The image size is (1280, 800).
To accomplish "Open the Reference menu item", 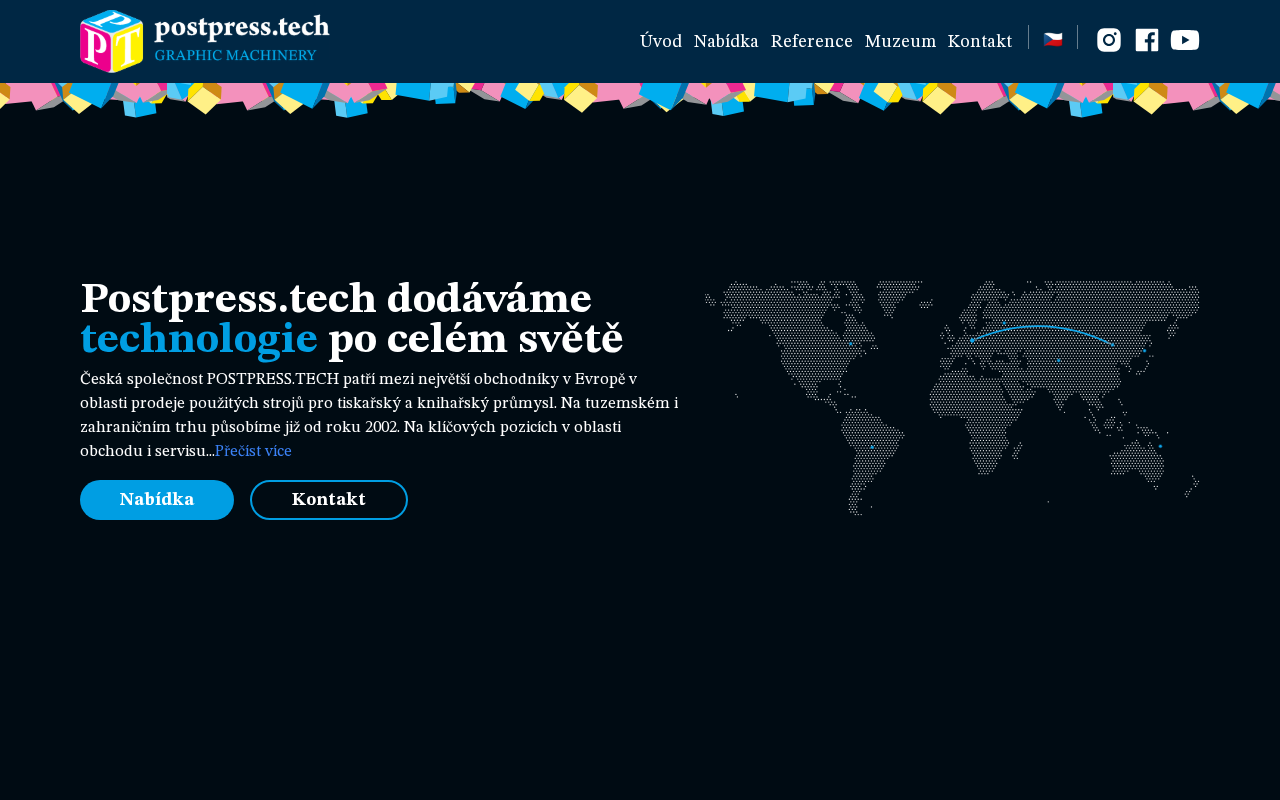I will [x=812, y=41].
